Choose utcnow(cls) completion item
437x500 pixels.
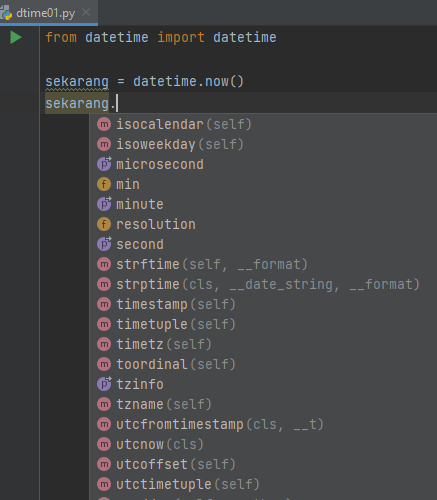(x=263, y=444)
